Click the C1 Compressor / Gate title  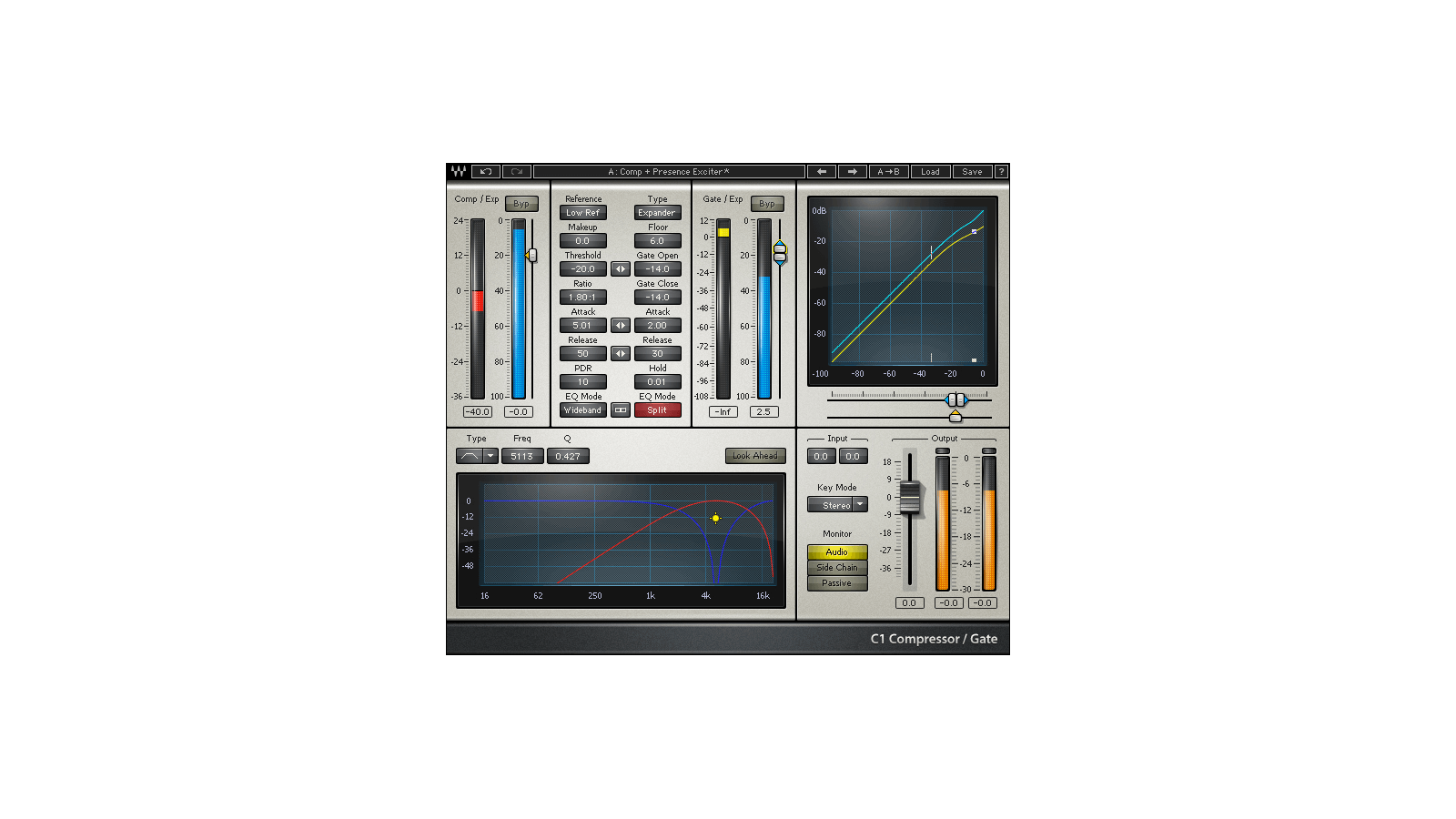[x=934, y=639]
